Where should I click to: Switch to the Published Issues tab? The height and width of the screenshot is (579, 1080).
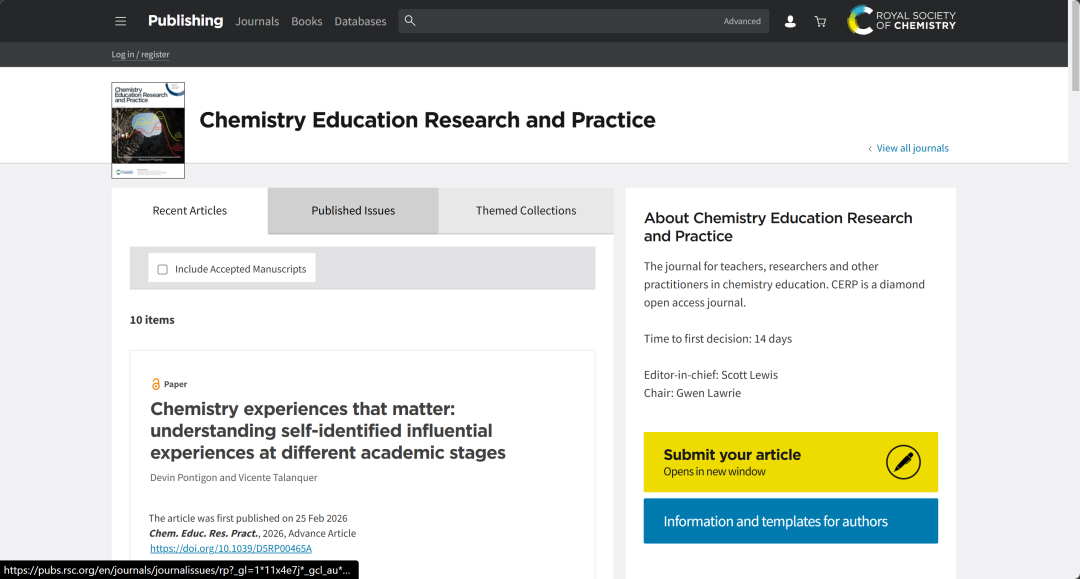pos(353,211)
